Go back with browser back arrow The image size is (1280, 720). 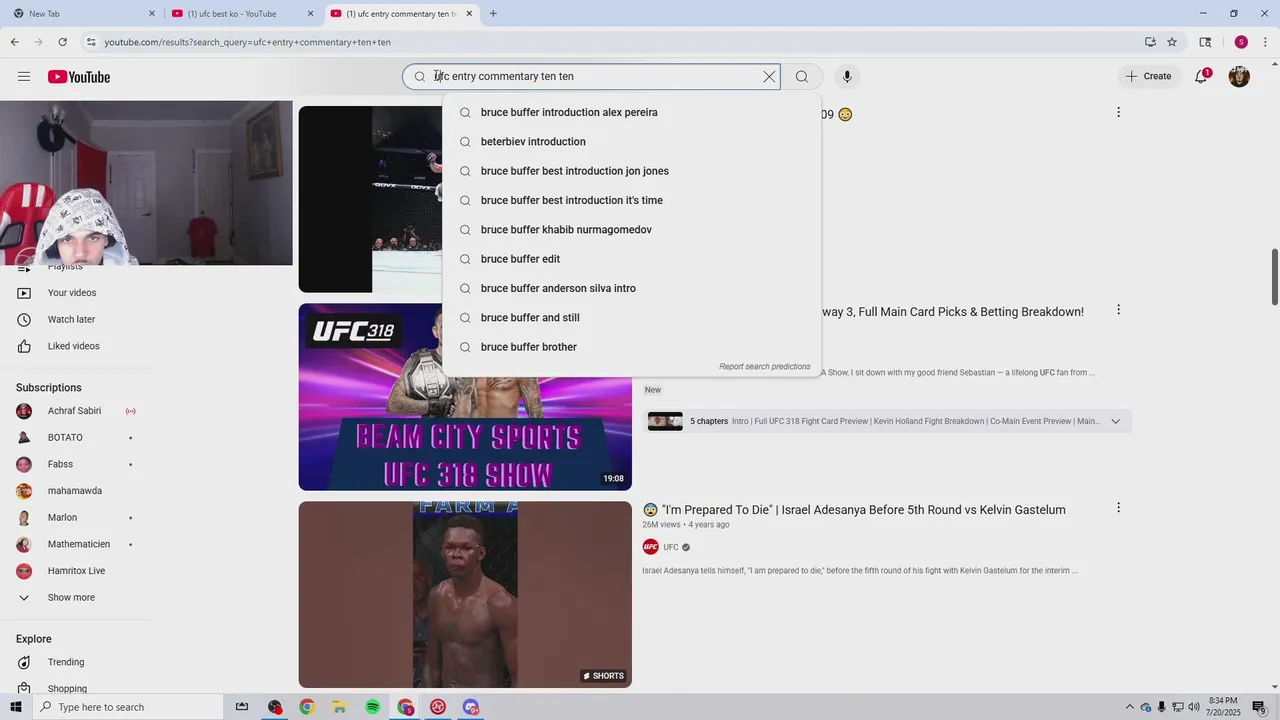14,42
